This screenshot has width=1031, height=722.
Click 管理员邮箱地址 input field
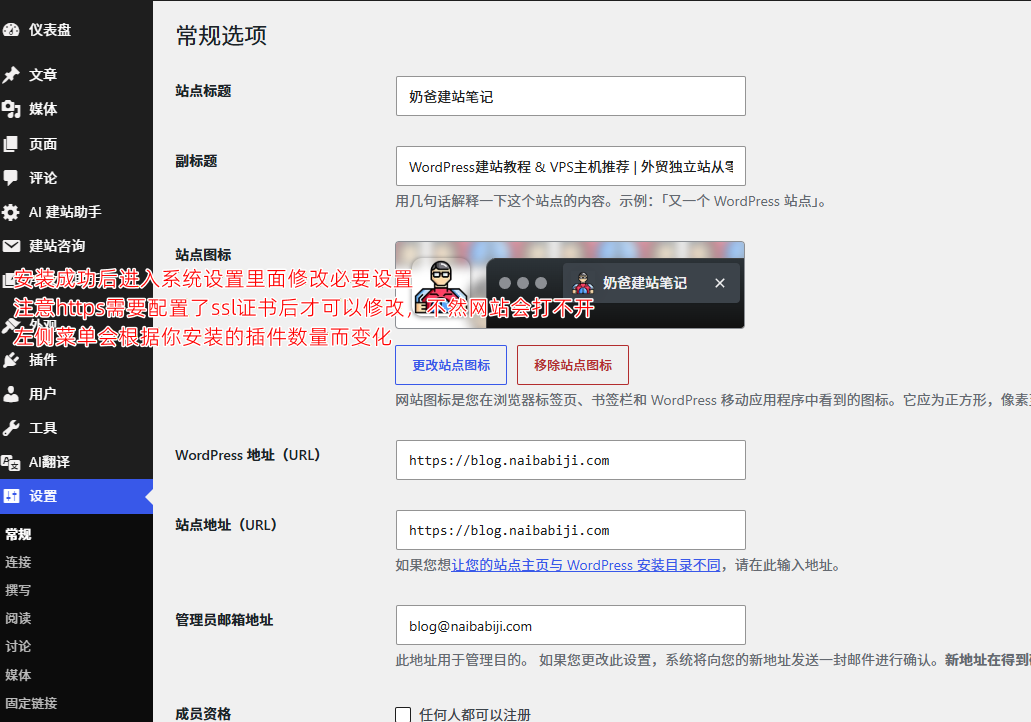[x=571, y=625]
